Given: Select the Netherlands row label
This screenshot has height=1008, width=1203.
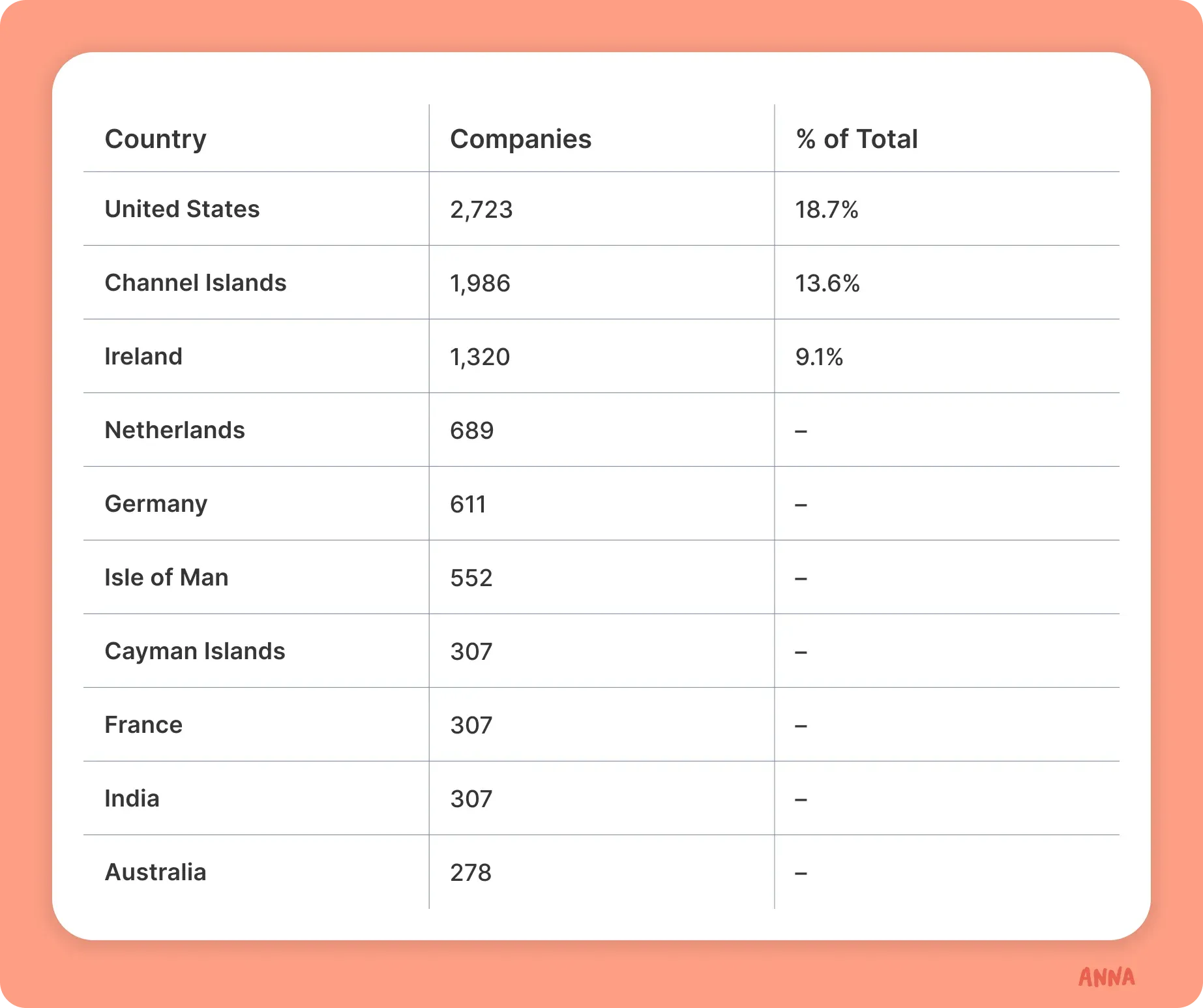Looking at the screenshot, I should click(x=175, y=430).
